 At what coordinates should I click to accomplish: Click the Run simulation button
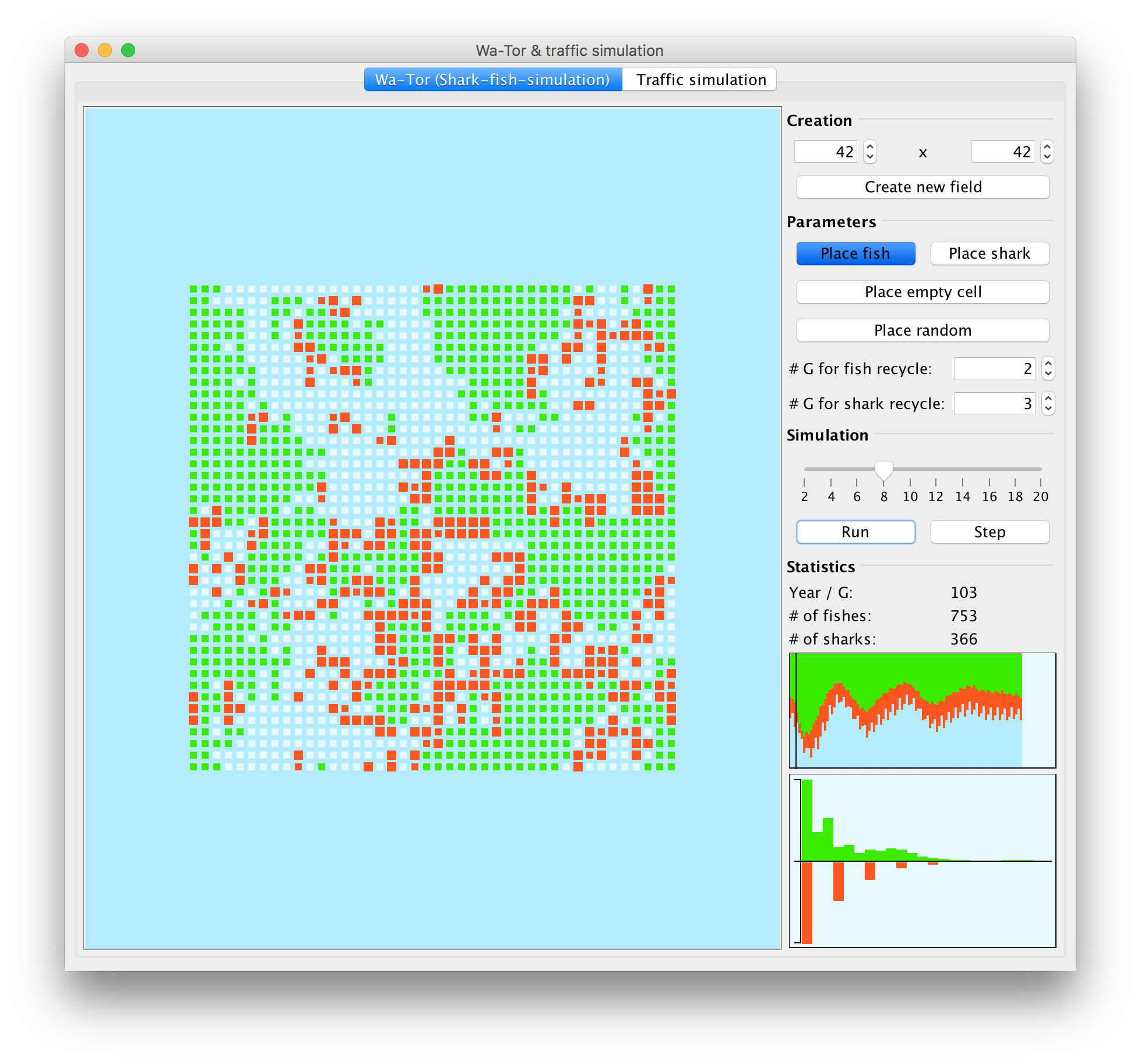pos(856,532)
